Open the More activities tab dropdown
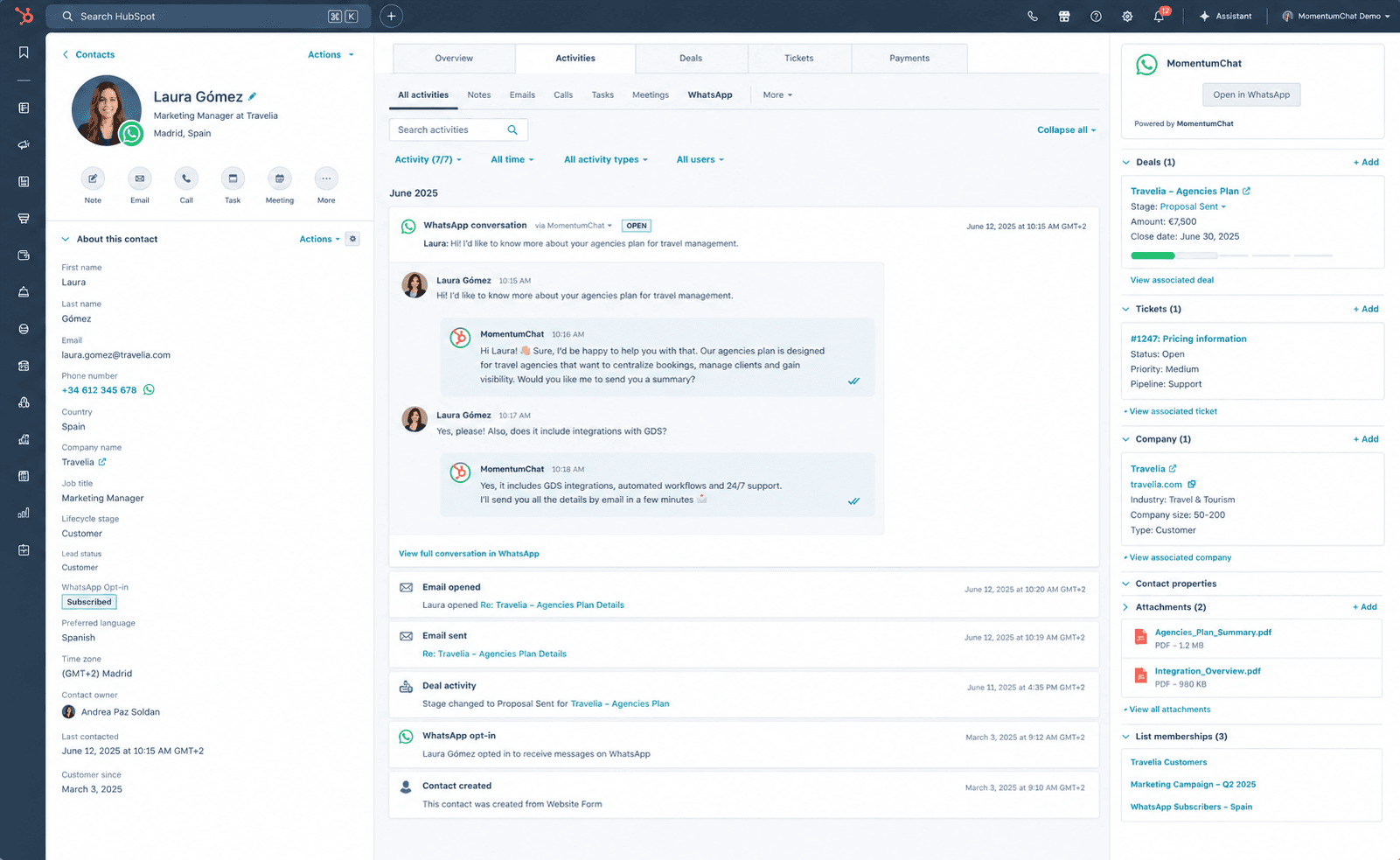Screen dimensions: 1400x860 [777, 94]
